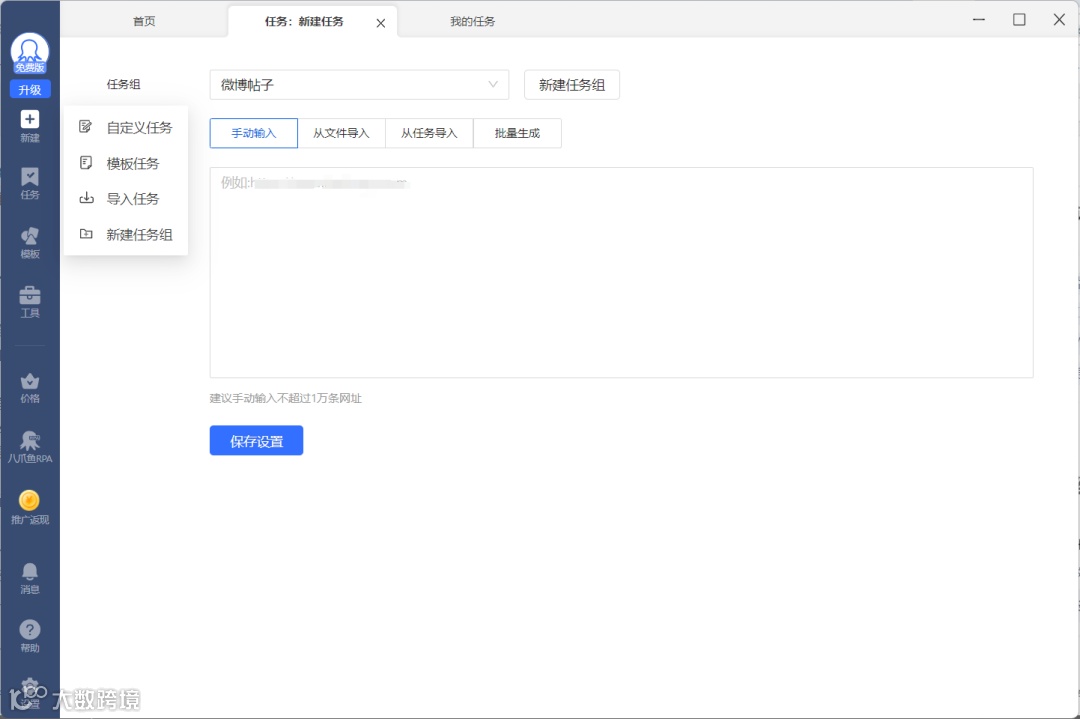
Task: Close the 新建任务 tab with its X
Action: point(381,23)
